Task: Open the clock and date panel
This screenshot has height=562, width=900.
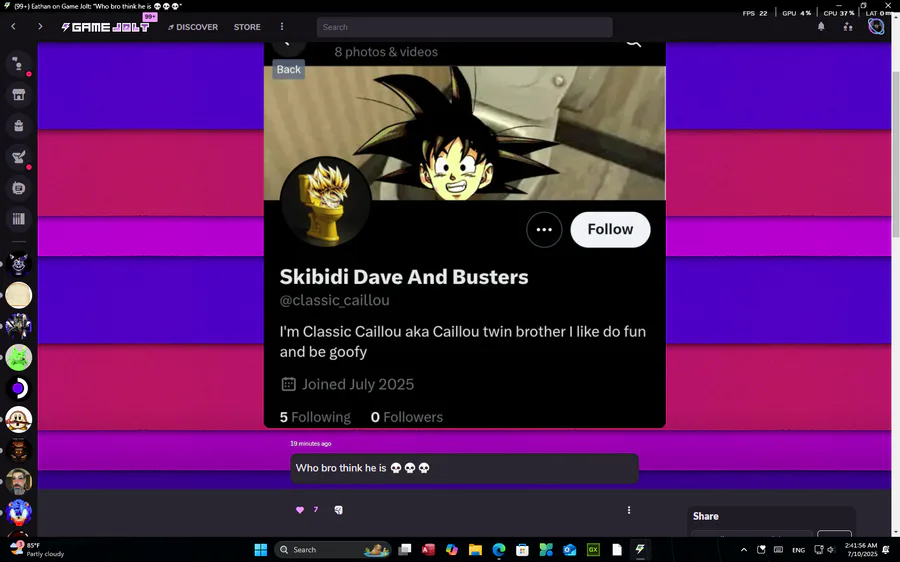Action: coord(861,549)
